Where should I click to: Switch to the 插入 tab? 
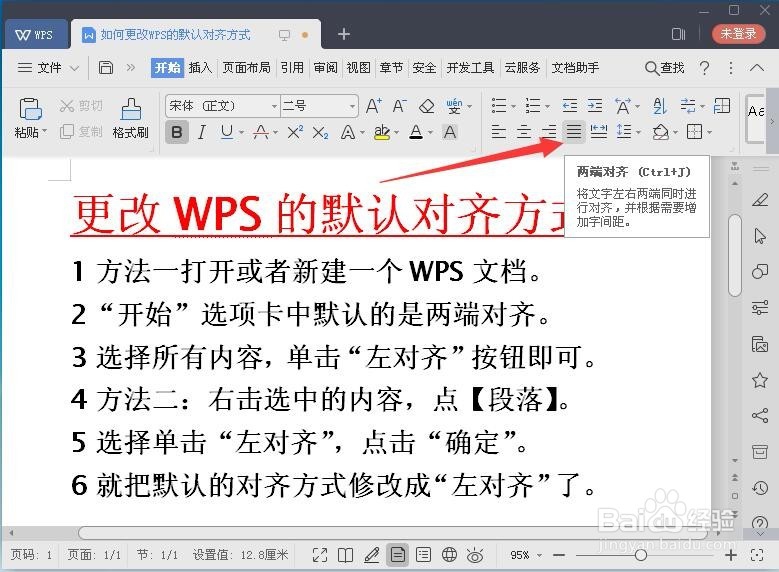200,68
